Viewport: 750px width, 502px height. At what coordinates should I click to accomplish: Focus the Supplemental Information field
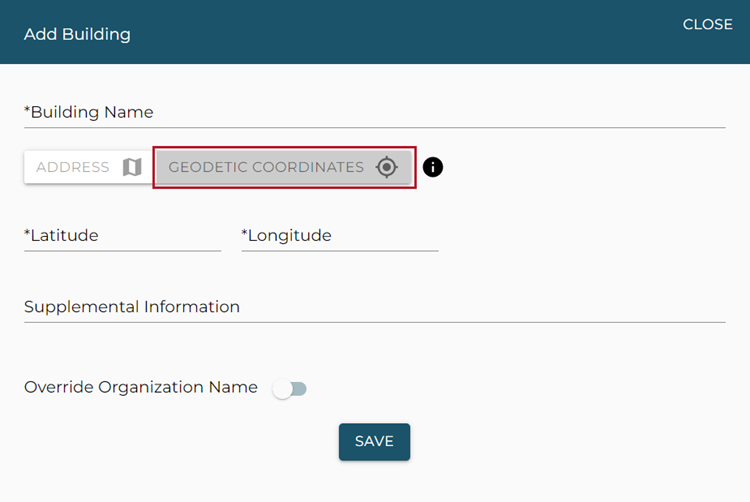tap(374, 307)
